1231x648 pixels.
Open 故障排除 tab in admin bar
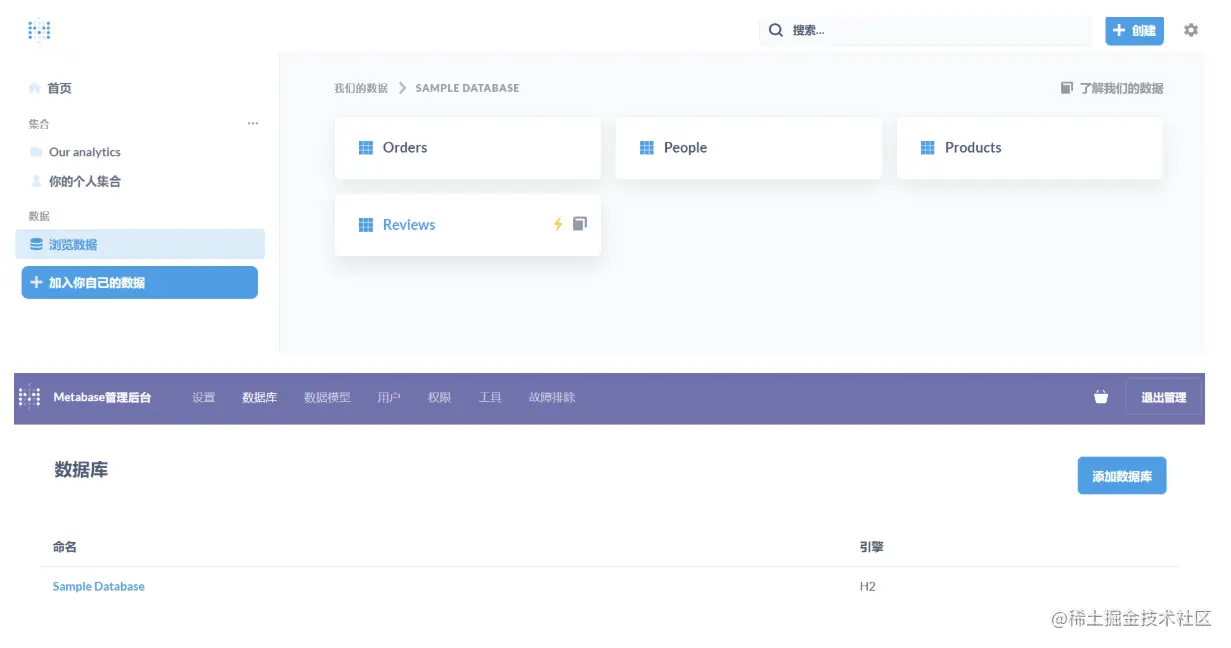point(552,397)
